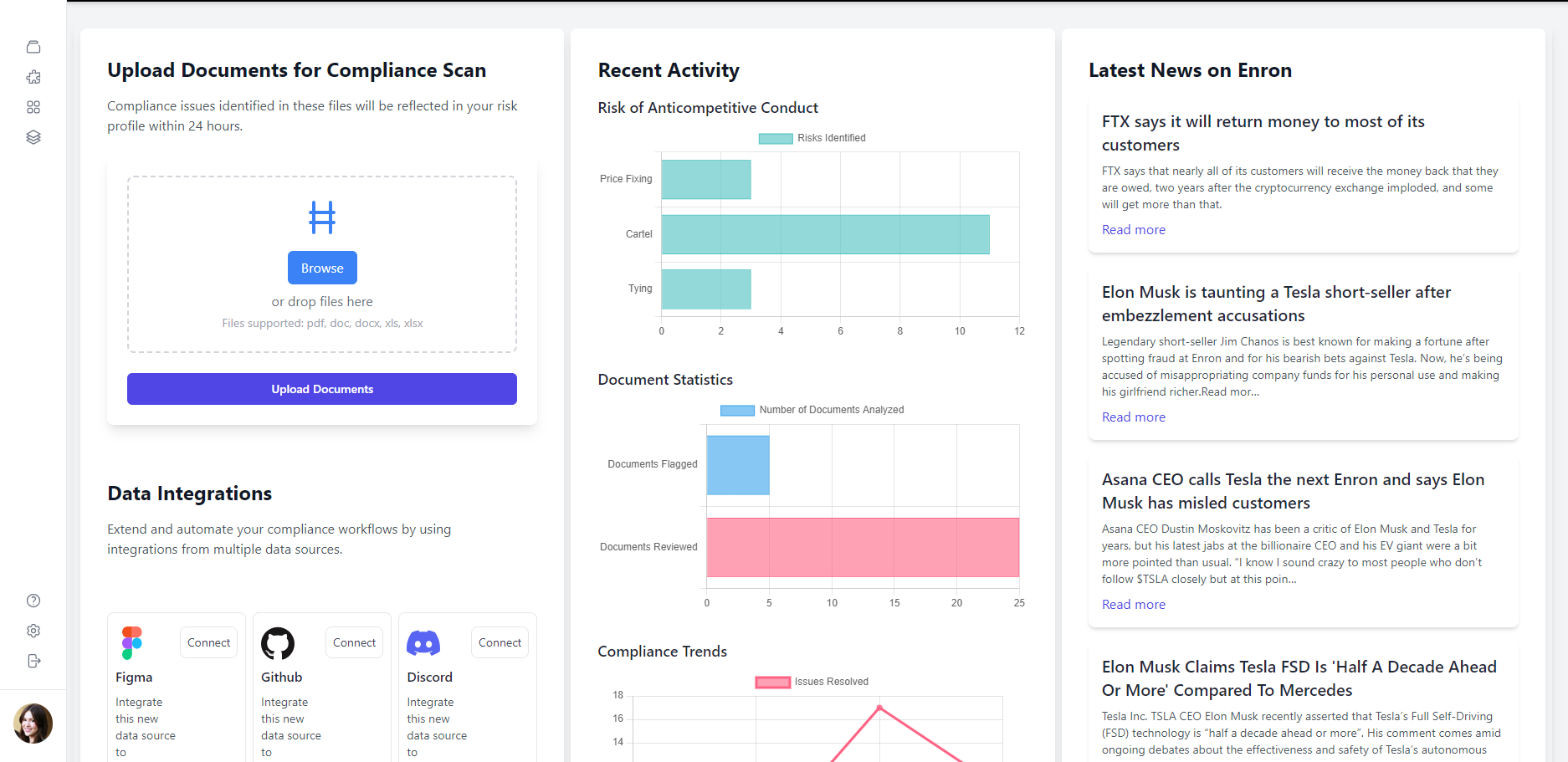
Task: Click the Discord integration name
Action: click(x=429, y=677)
